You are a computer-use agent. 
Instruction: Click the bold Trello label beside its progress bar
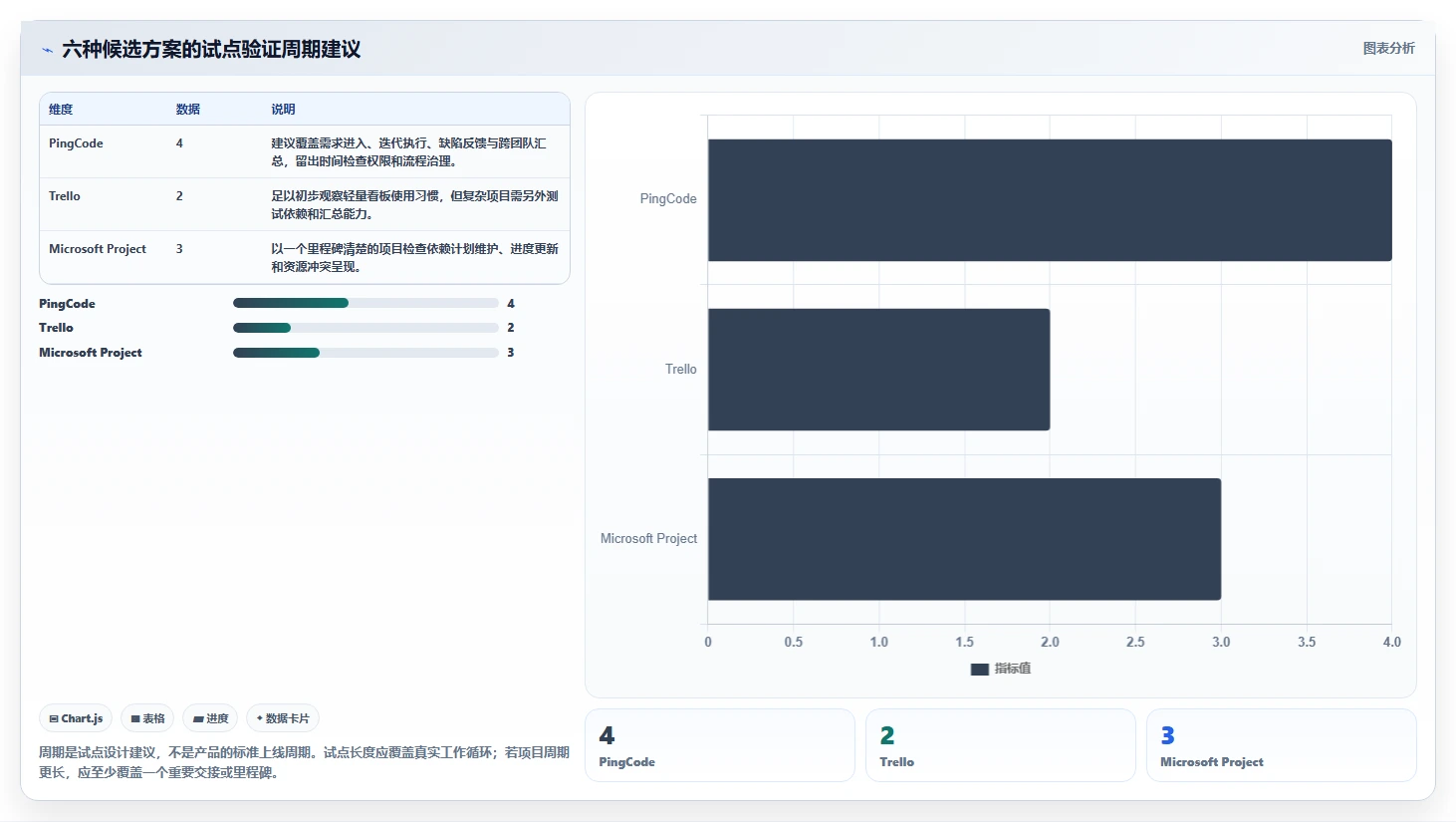56,328
